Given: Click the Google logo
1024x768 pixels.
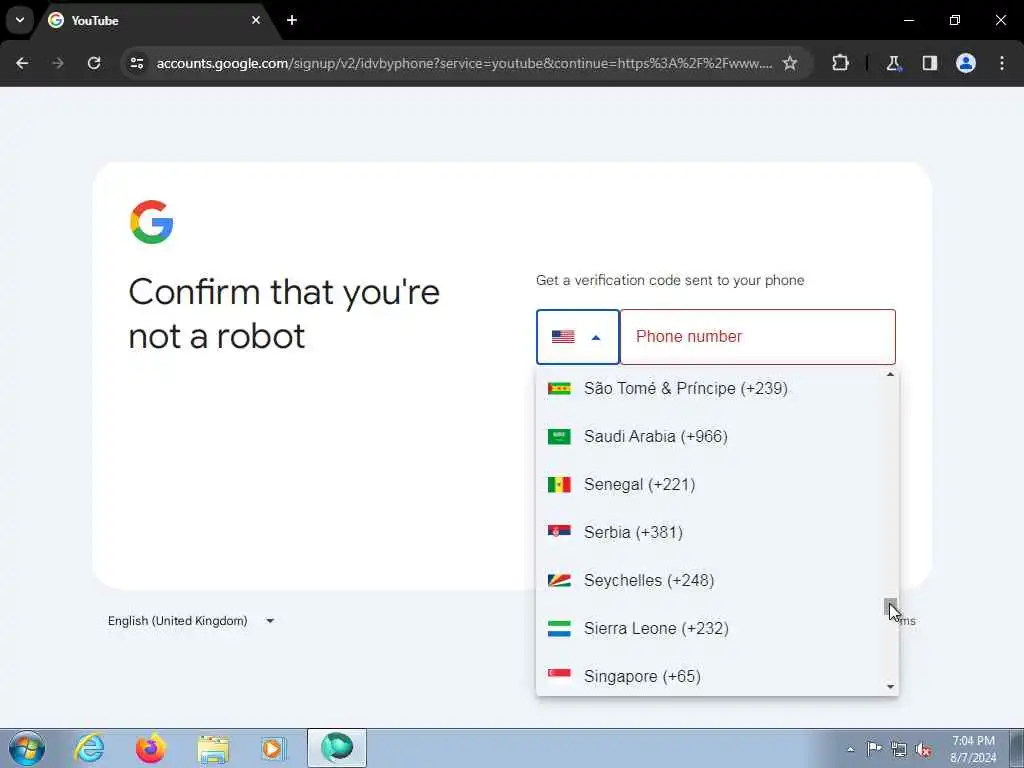Looking at the screenshot, I should [x=152, y=222].
